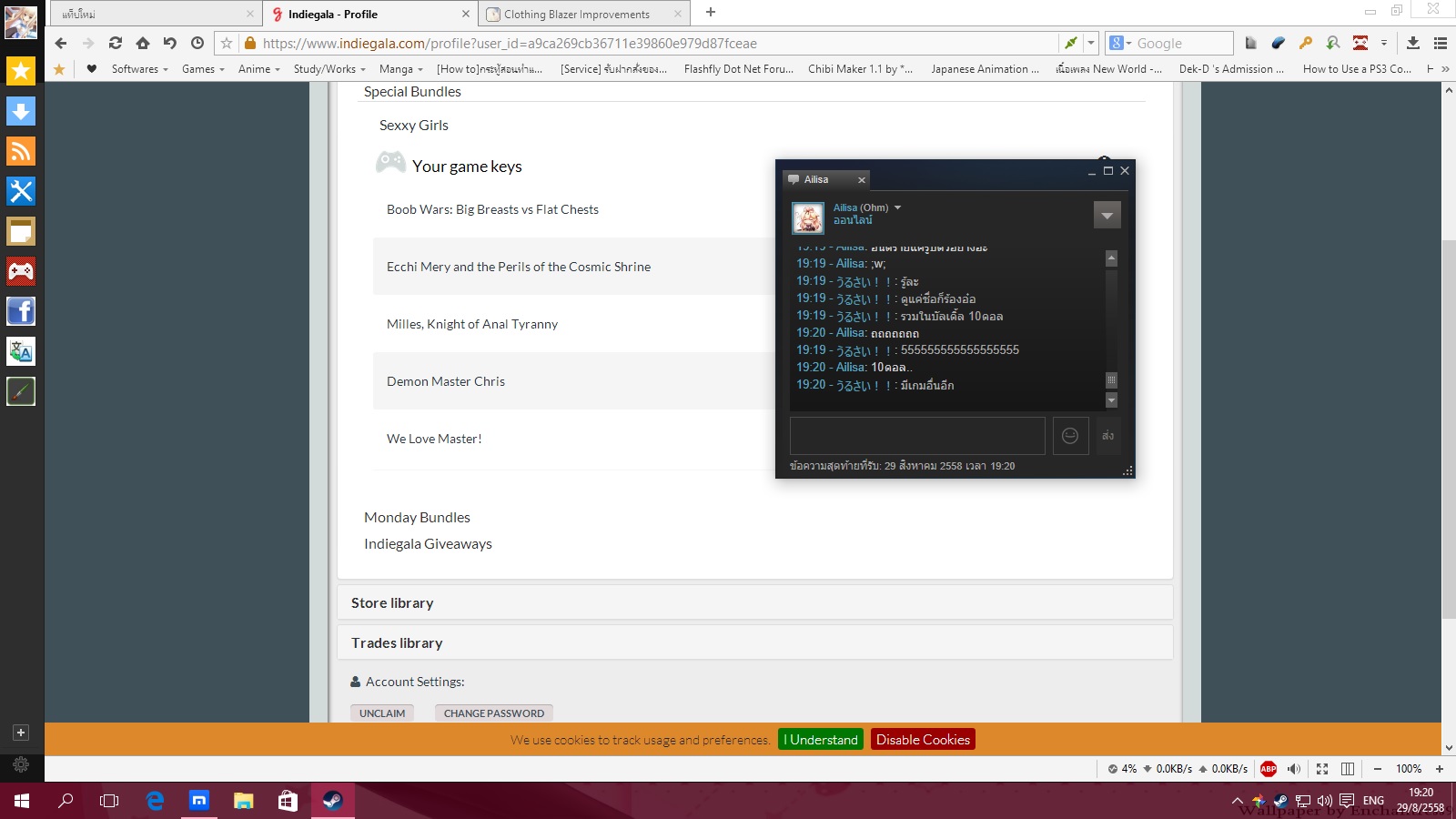This screenshot has width=1456, height=819.
Task: Open the red game controller sidebar icon
Action: 21,271
